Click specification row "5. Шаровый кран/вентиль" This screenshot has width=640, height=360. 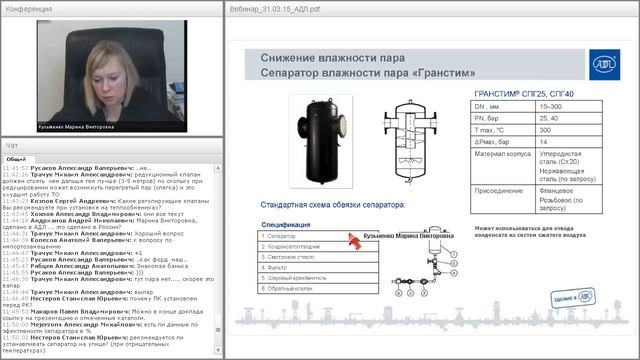pyautogui.click(x=318, y=278)
